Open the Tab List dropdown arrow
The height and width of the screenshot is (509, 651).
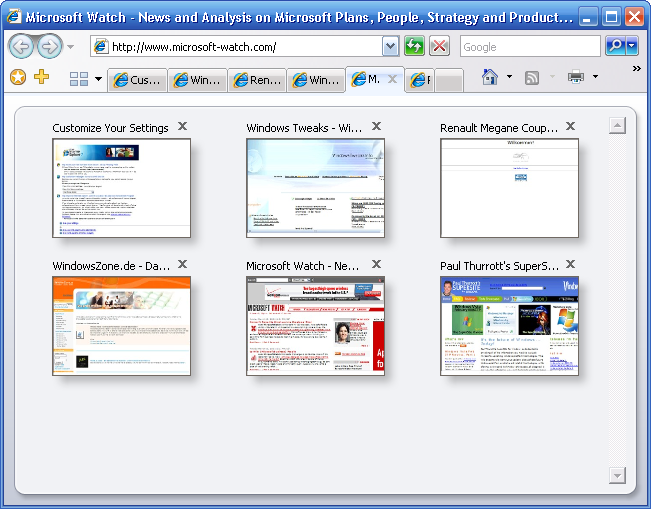pos(98,80)
